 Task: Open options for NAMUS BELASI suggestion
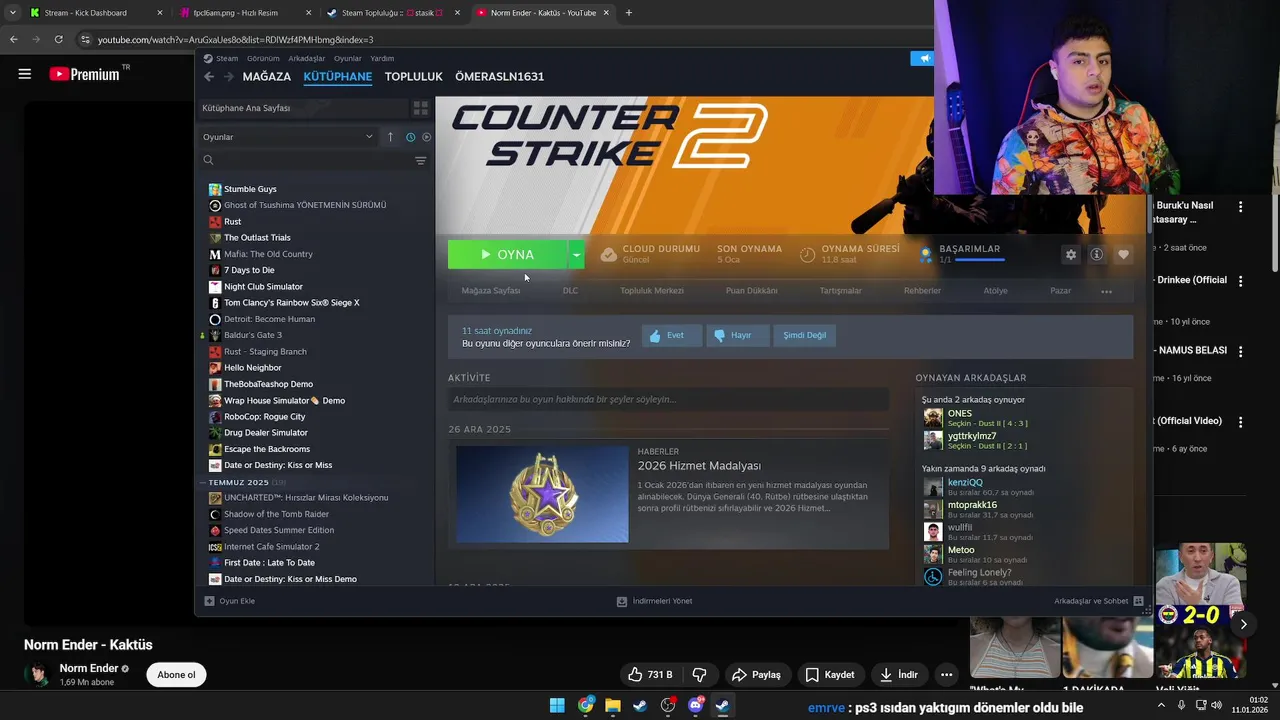point(1240,351)
